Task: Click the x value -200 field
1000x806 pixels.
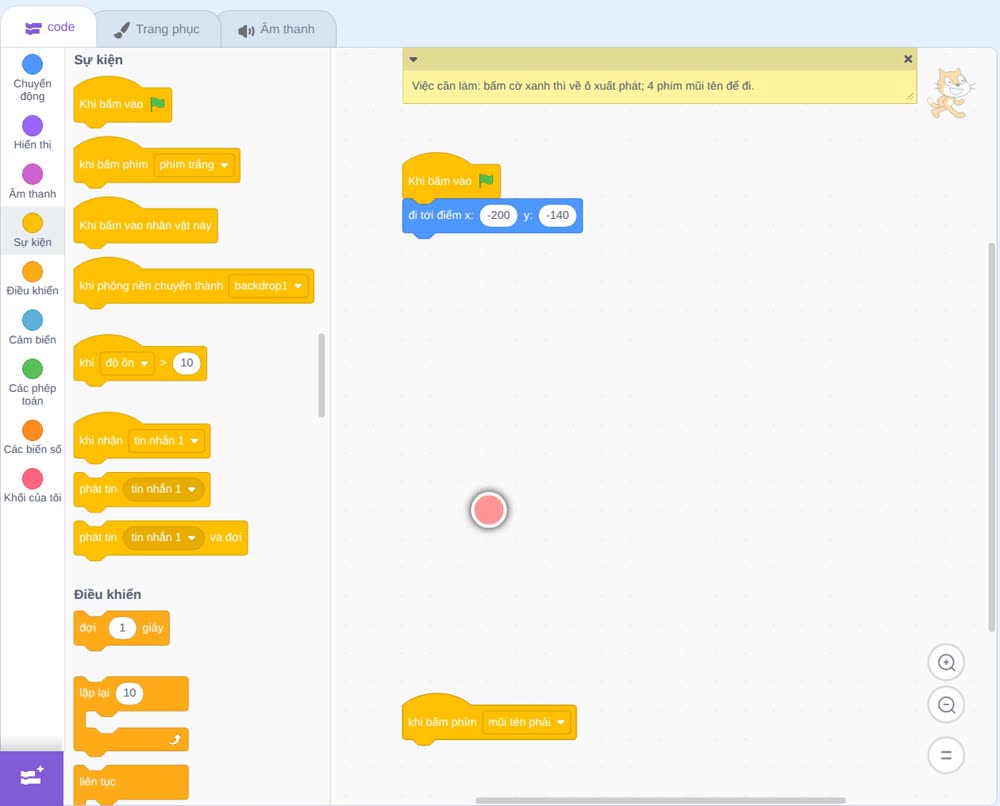Action: pos(499,216)
